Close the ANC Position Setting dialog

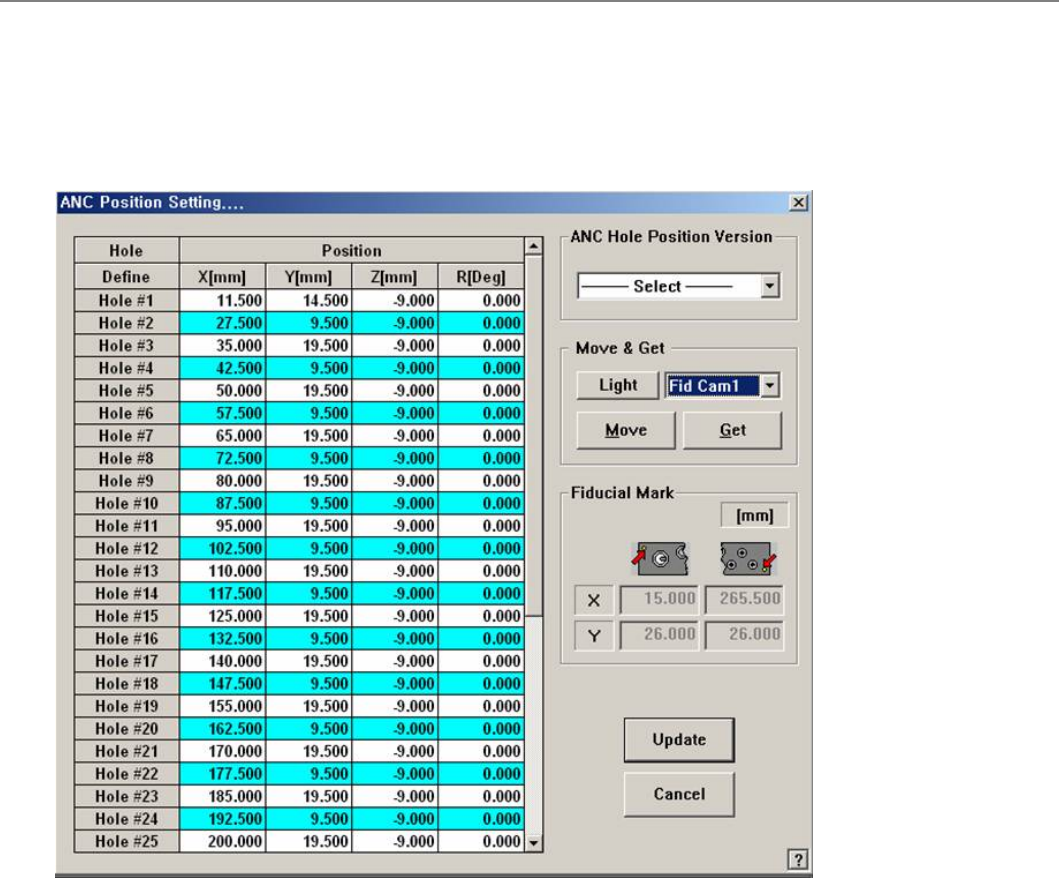pyautogui.click(x=798, y=203)
